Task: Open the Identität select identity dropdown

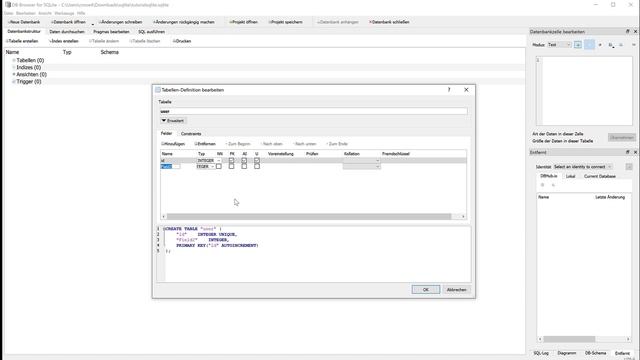Action: [x=583, y=167]
